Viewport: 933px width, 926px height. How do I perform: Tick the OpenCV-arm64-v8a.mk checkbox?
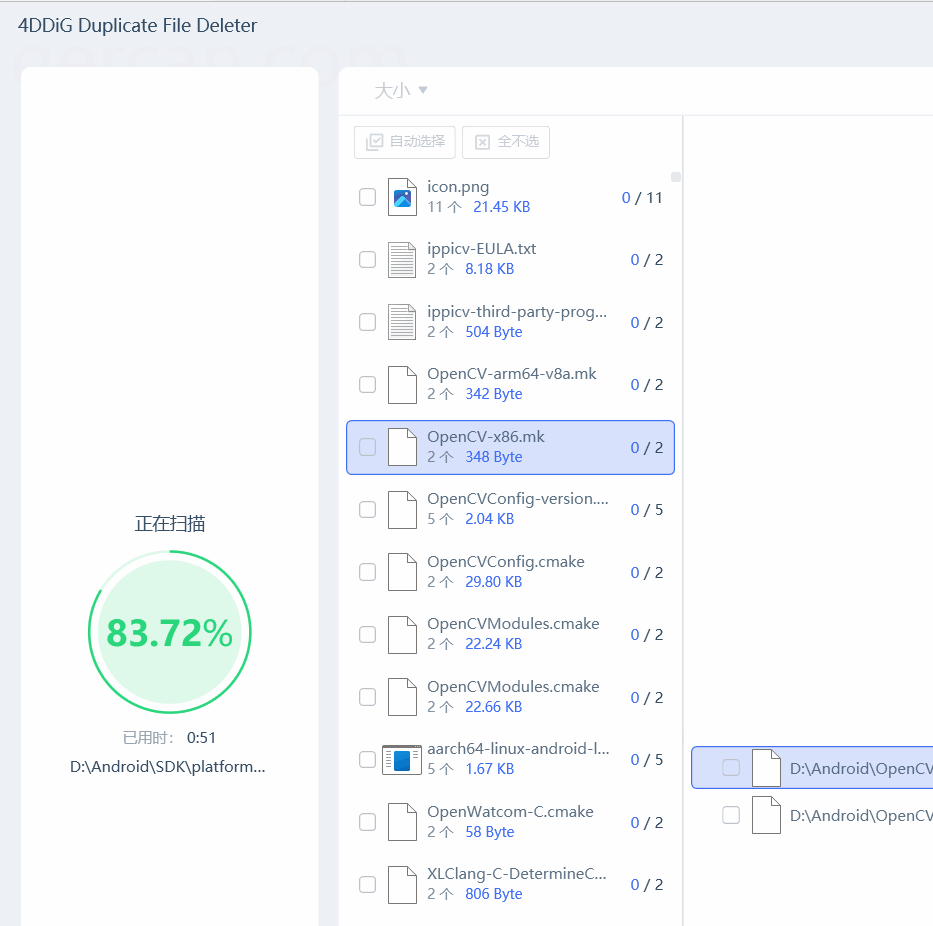pos(368,384)
